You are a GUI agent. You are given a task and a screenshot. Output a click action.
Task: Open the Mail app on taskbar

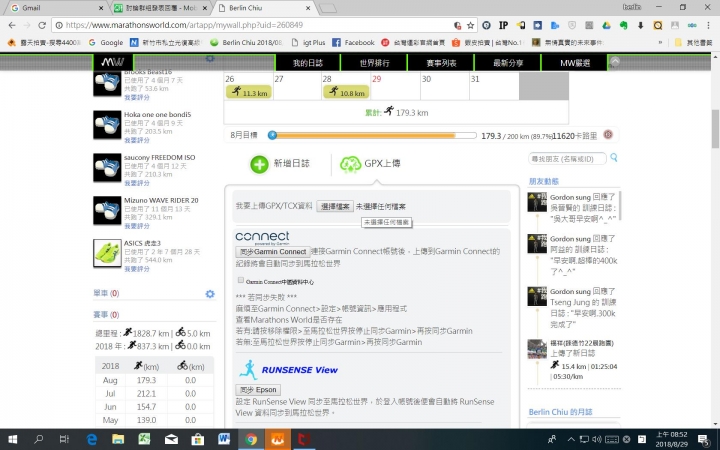pyautogui.click(x=171, y=439)
